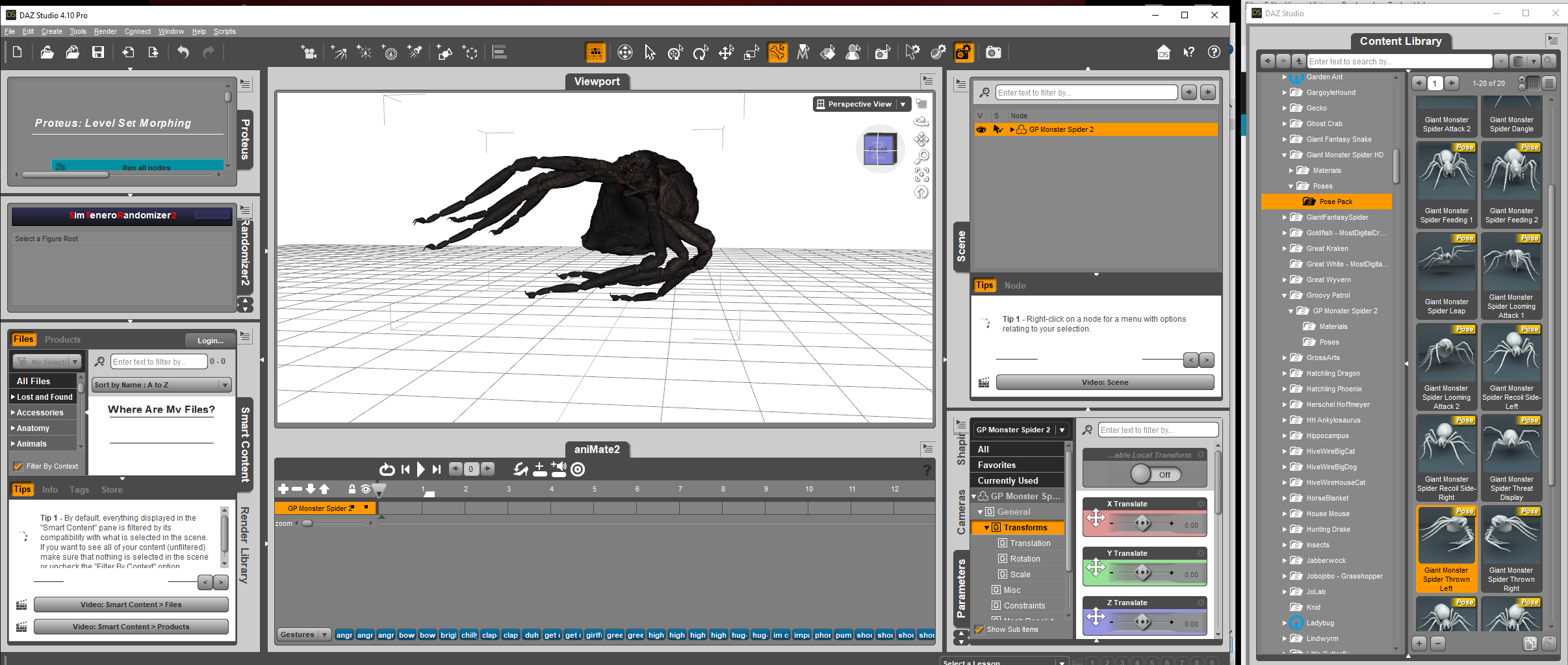Click the viewport orientation cube
Image resolution: width=1568 pixels, height=665 pixels.
pos(880,150)
